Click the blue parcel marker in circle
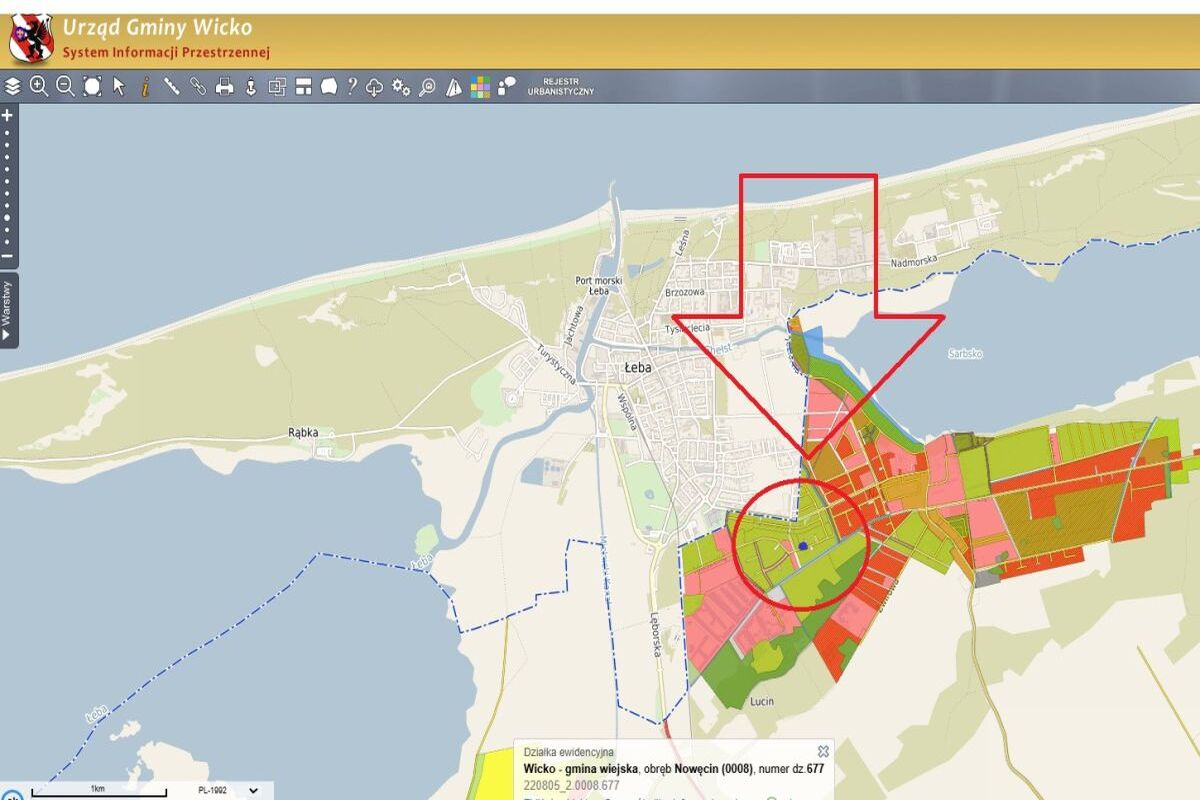Screen dimensions: 1200x800 803,545
